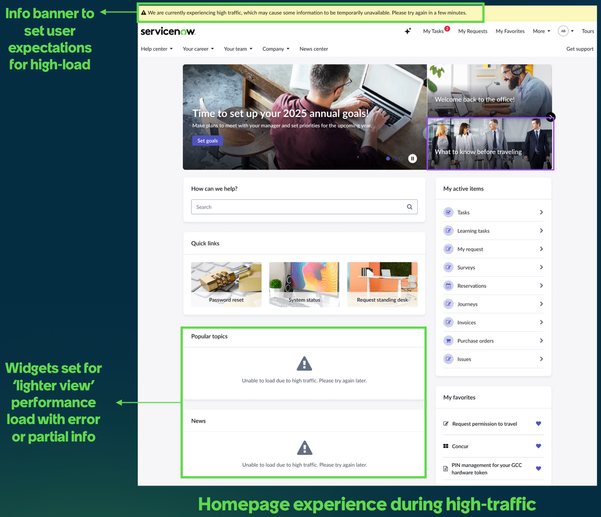Open the More dropdown menu
The width and height of the screenshot is (601, 517).
[541, 31]
